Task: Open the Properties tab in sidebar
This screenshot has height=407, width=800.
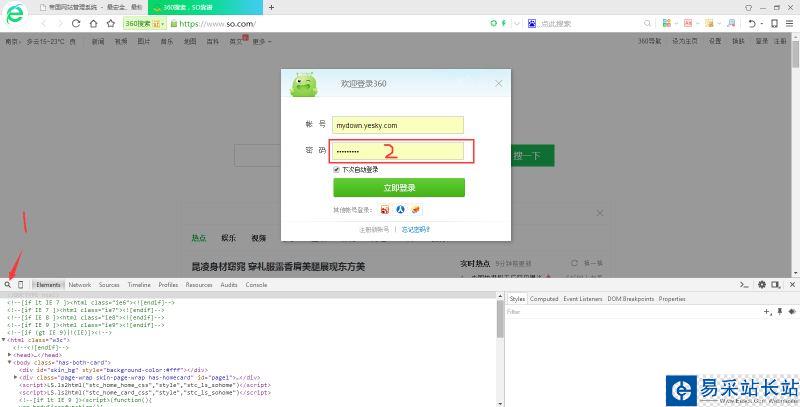Action: click(x=672, y=299)
